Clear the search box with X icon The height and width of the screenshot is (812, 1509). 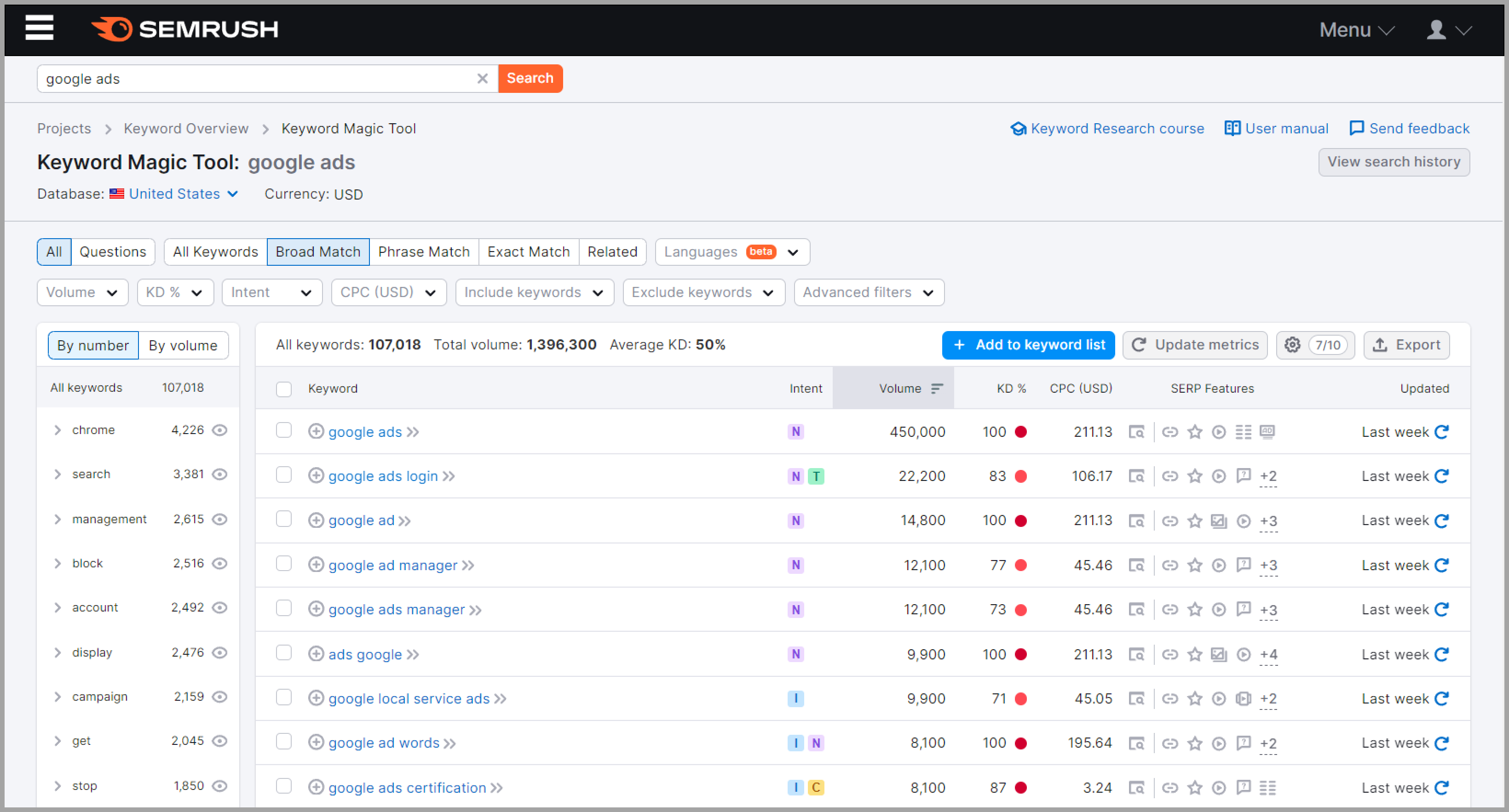click(482, 79)
